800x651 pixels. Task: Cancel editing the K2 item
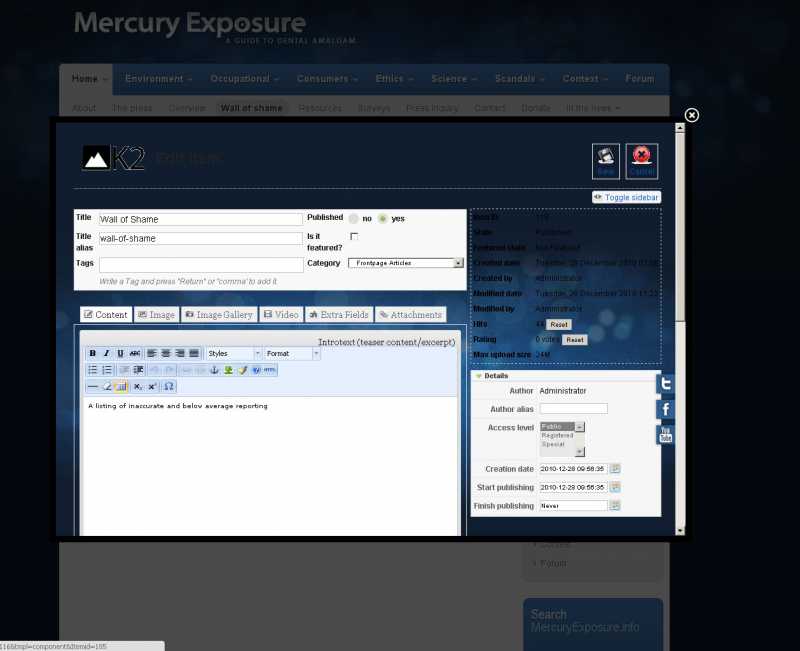tap(642, 161)
